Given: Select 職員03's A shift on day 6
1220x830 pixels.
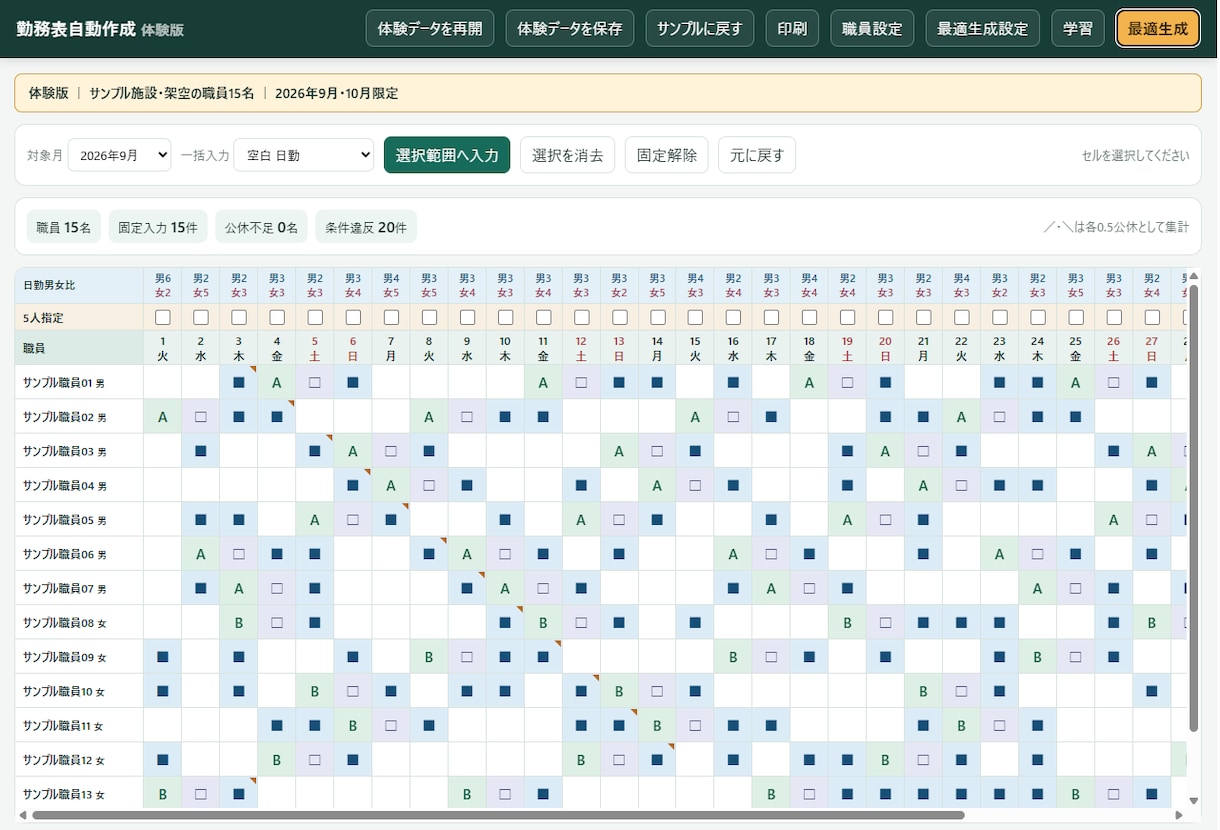Looking at the screenshot, I should click(353, 451).
